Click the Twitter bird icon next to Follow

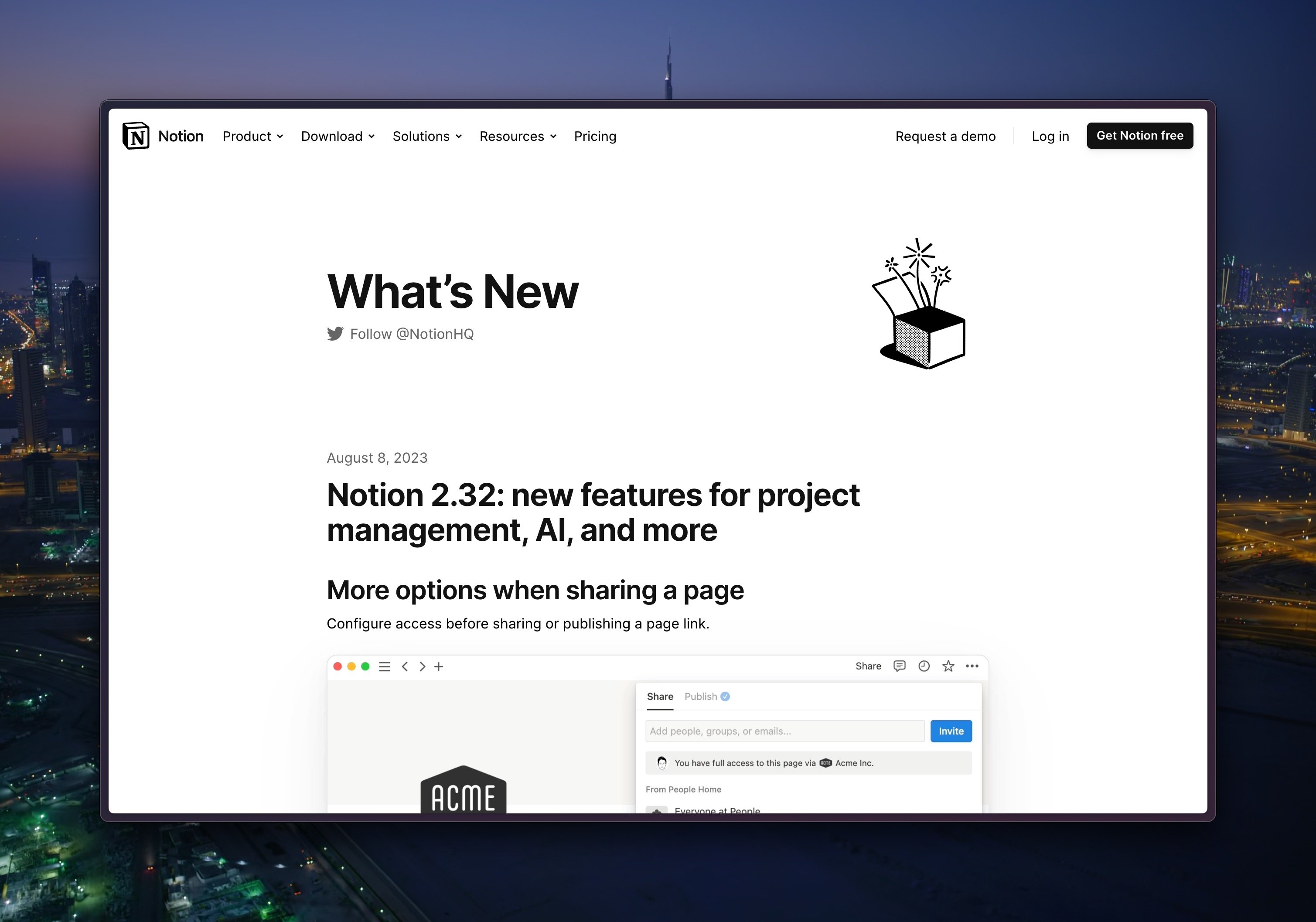[337, 333]
